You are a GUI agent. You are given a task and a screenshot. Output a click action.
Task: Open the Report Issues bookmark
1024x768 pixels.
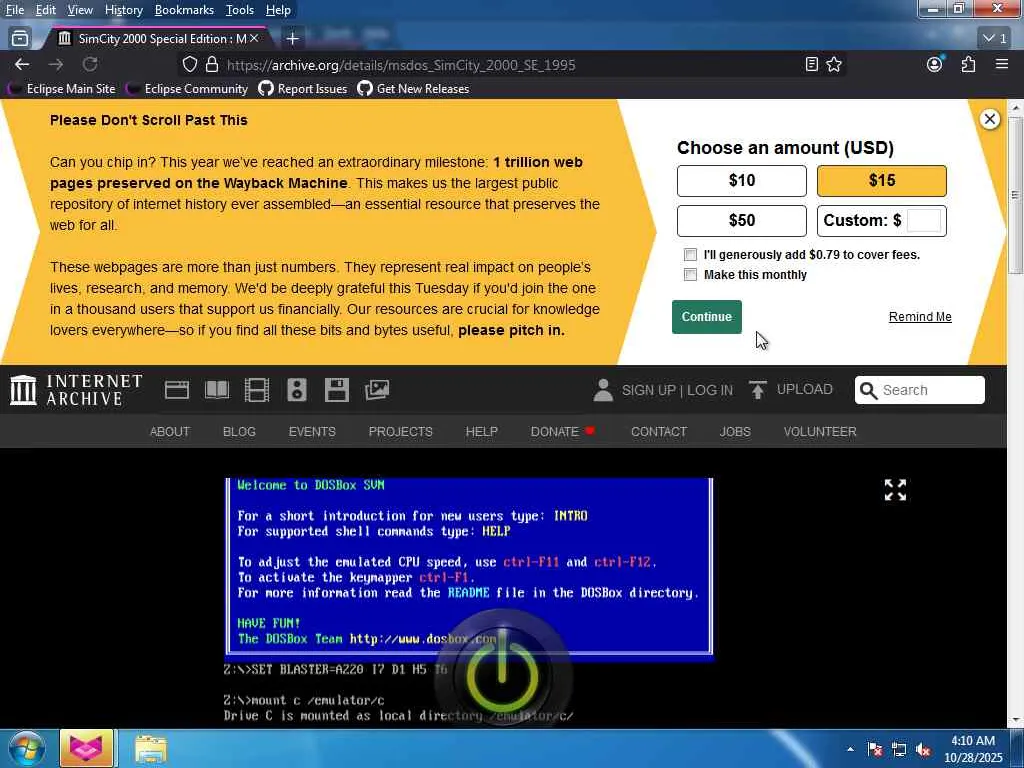click(x=303, y=88)
